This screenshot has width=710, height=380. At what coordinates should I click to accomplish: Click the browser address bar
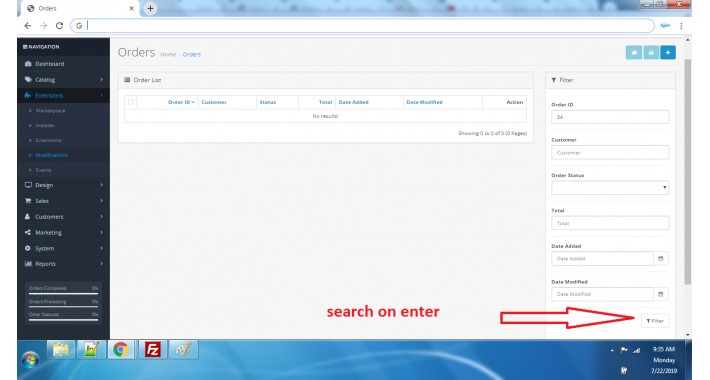[x=362, y=26]
